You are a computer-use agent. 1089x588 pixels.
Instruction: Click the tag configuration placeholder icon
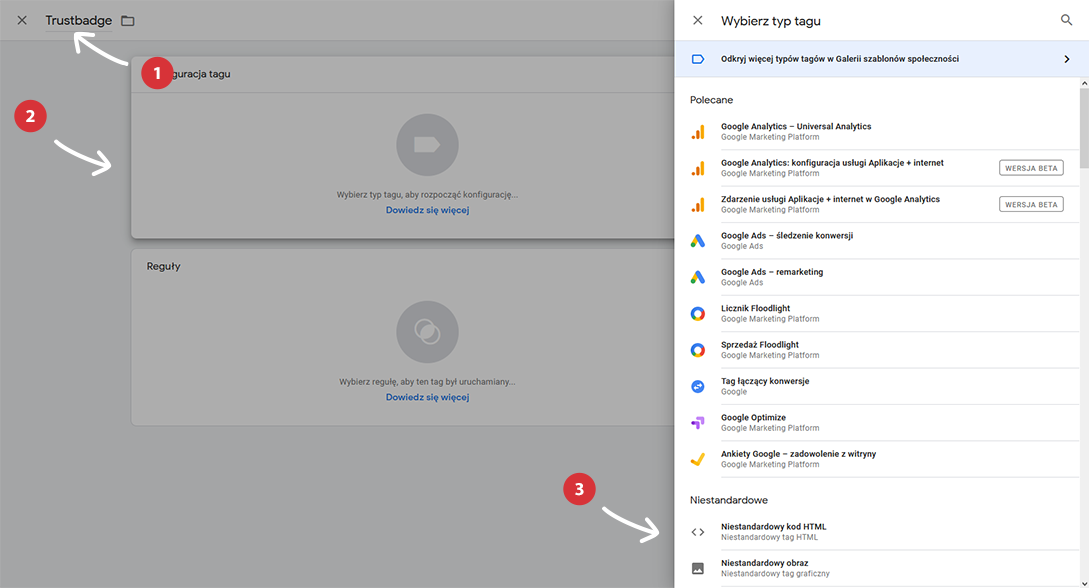pos(427,144)
